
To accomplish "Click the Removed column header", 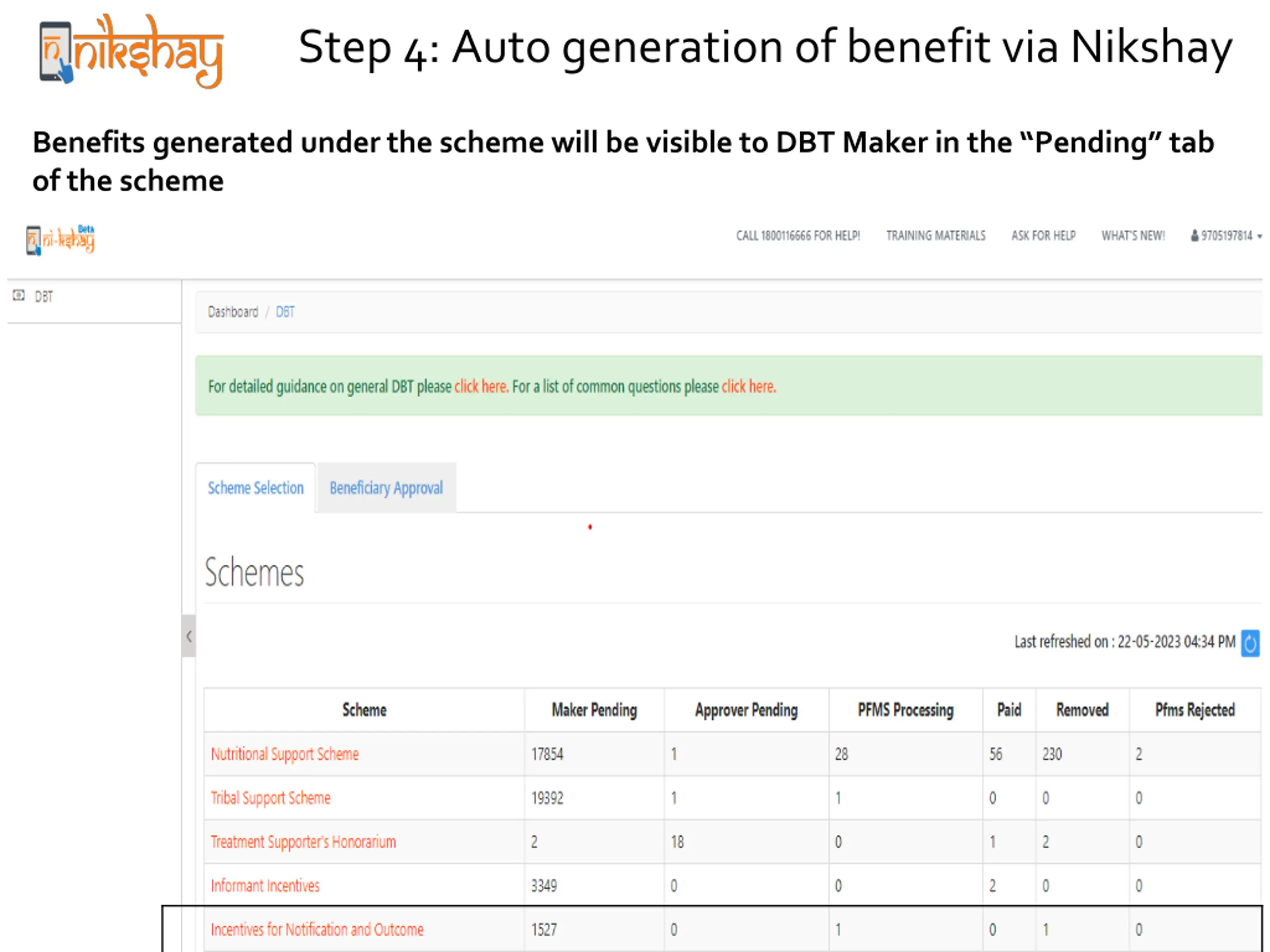I will 1082,710.
